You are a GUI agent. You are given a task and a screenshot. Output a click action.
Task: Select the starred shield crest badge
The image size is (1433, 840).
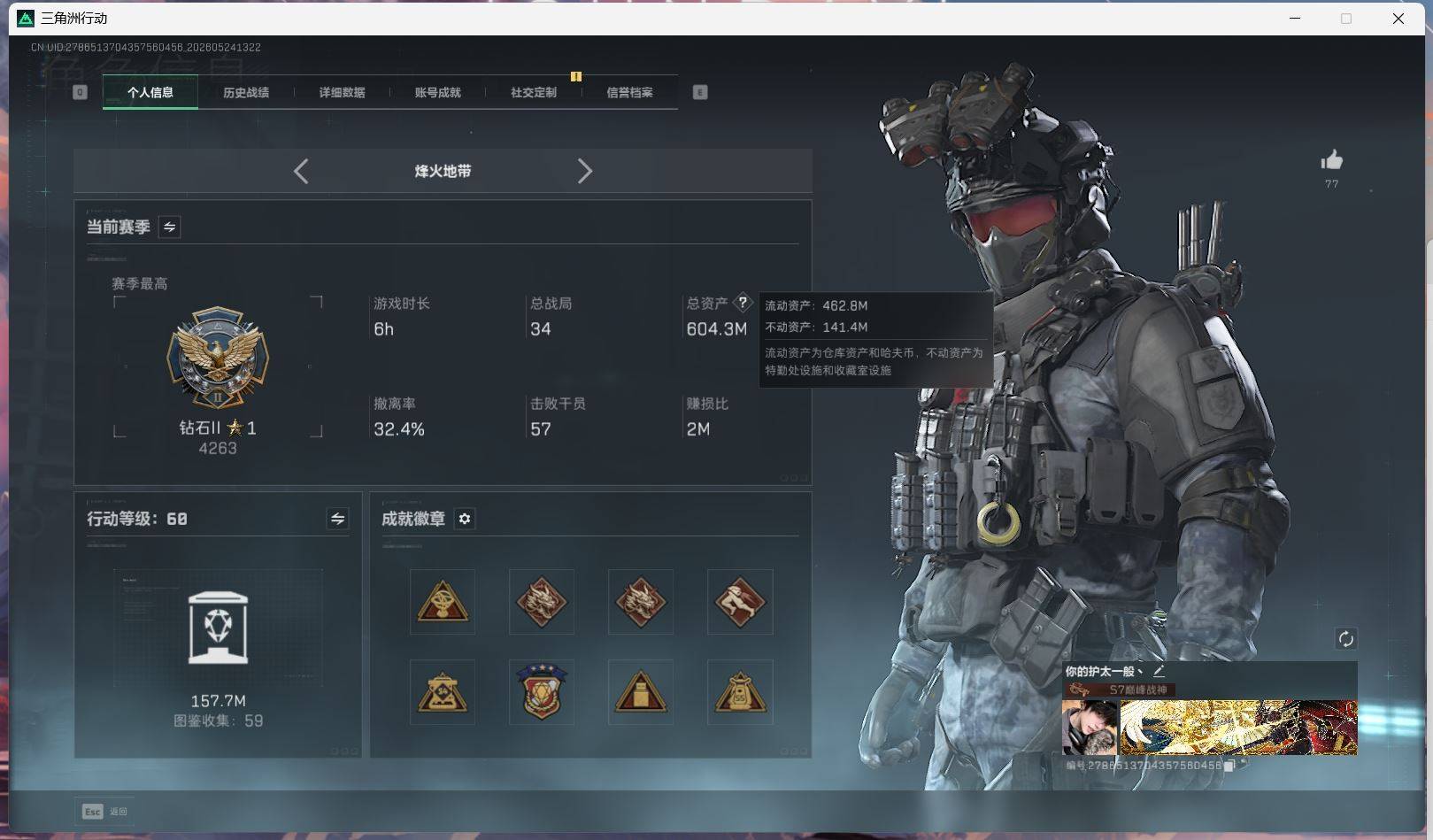click(x=542, y=692)
